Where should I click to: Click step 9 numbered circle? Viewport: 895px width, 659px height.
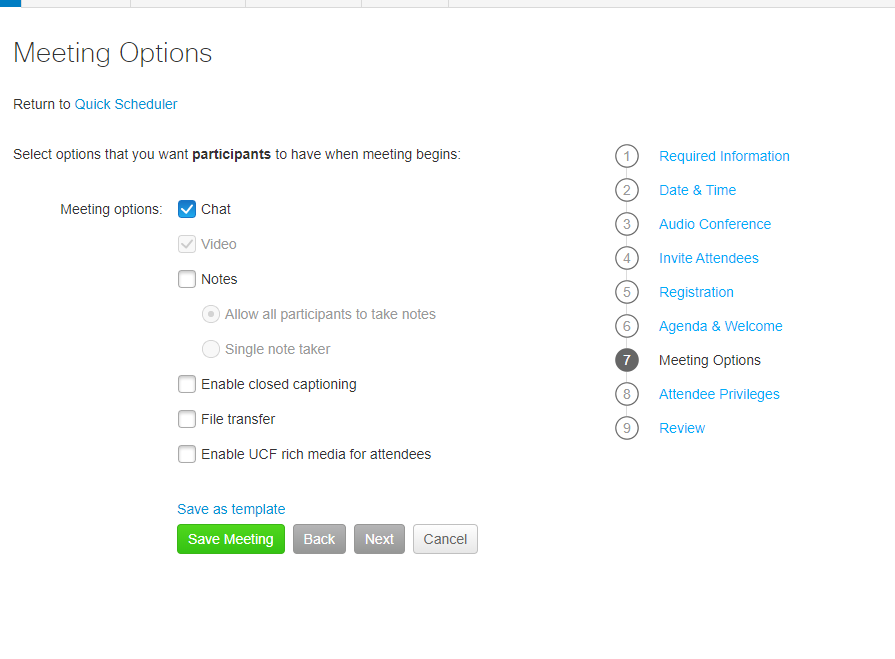(x=627, y=428)
